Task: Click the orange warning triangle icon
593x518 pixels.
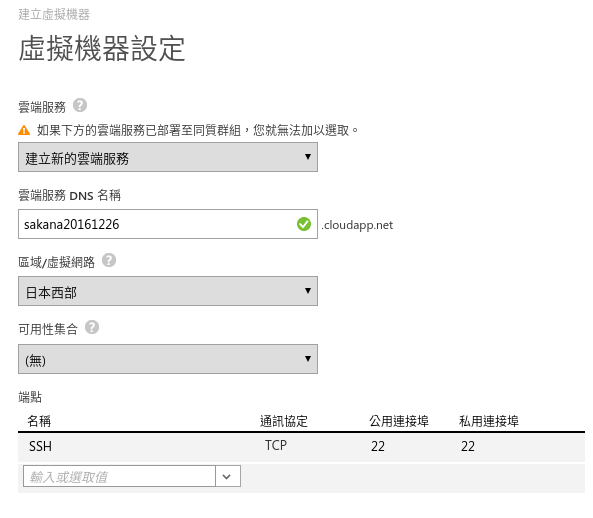Action: tap(24, 130)
